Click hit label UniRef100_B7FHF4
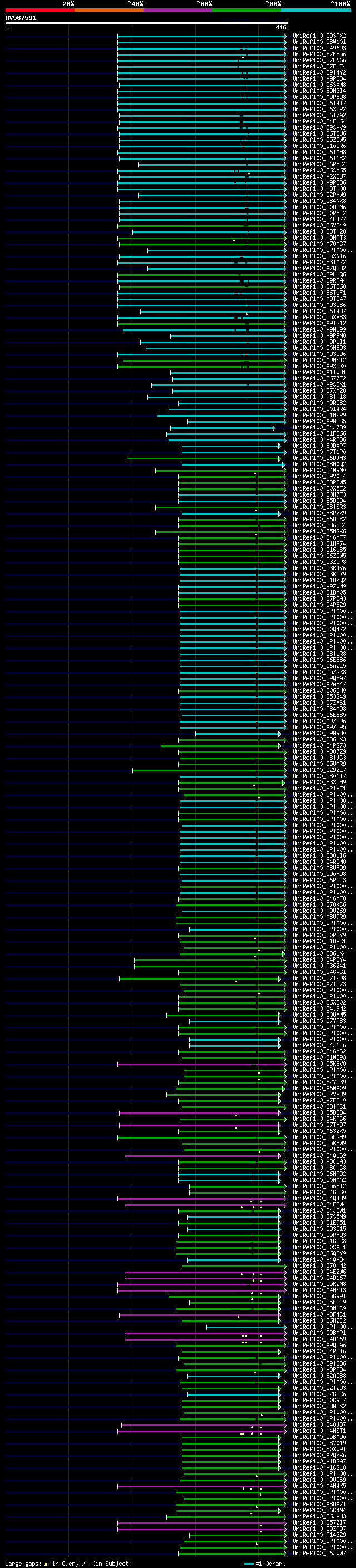Image resolution: width=356 pixels, height=1568 pixels. pos(319,66)
